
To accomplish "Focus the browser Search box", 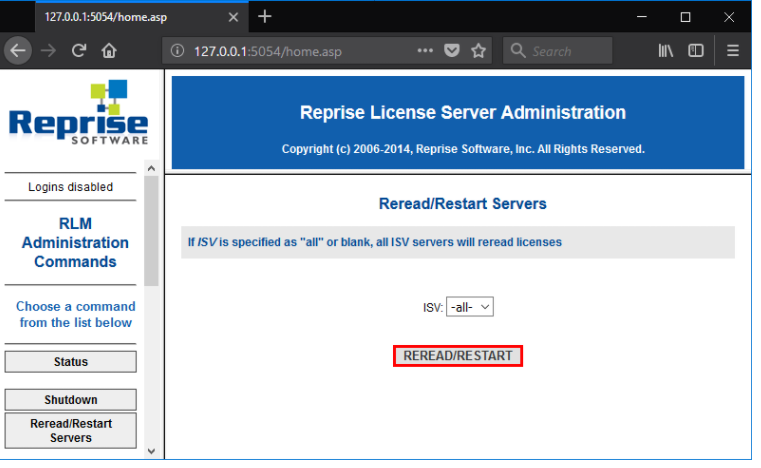I will tap(557, 51).
